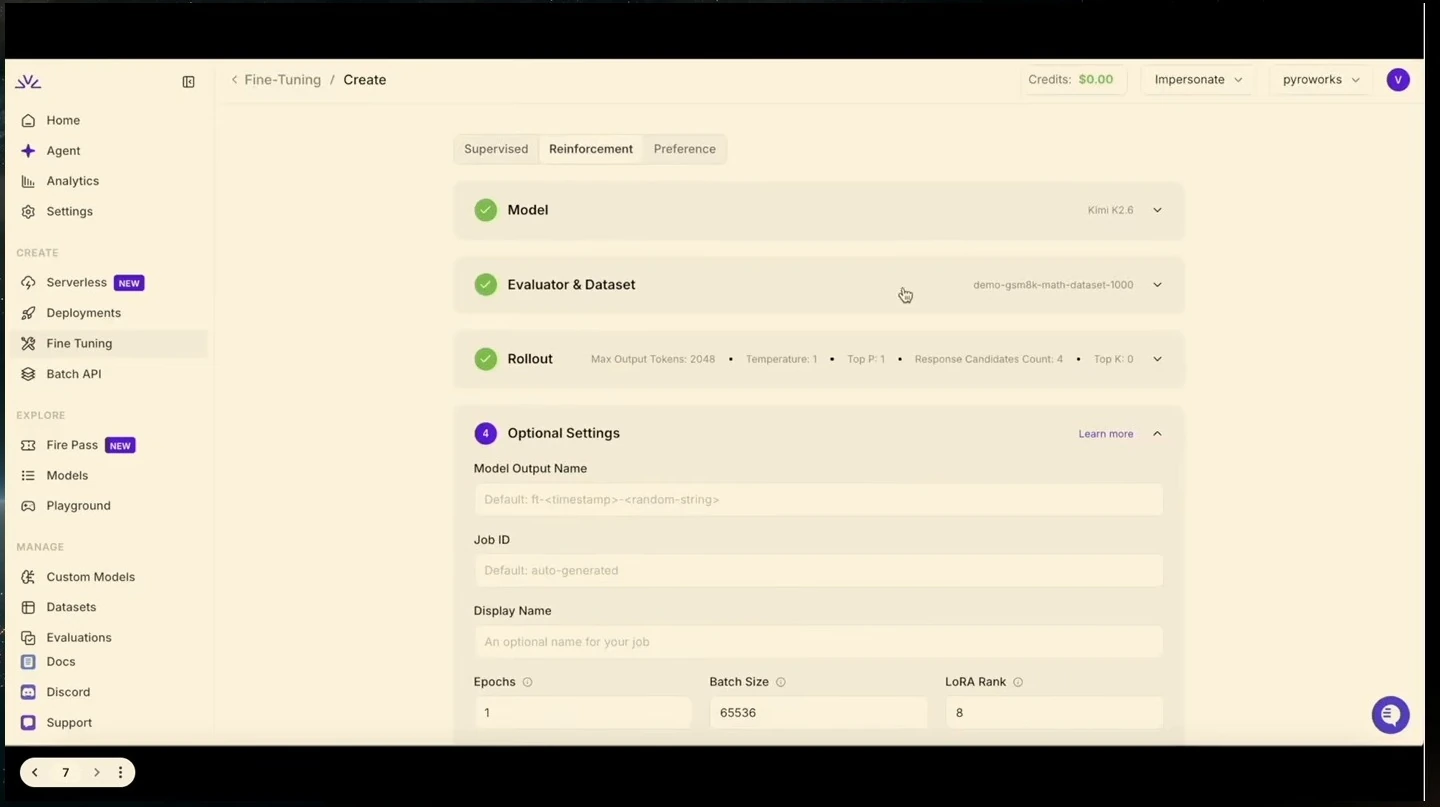Viewport: 1440px width, 807px height.
Task: Click the Fireworks logo icon
Action: [x=28, y=82]
